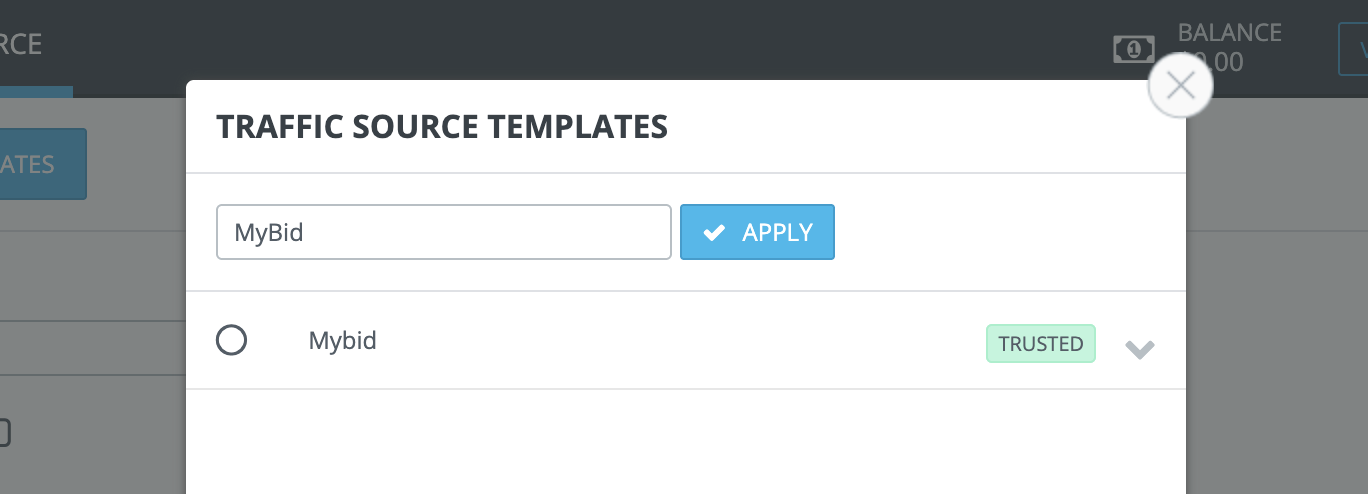Click the banknote balance icon
Screen dimensions: 1368x494
(x=1134, y=48)
